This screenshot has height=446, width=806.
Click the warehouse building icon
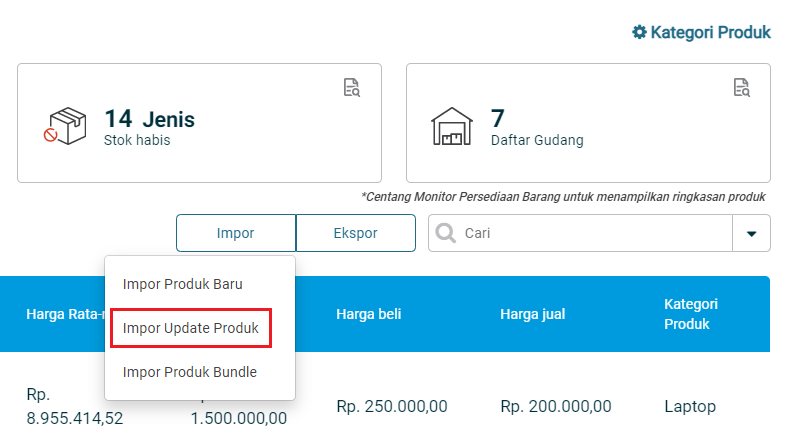pyautogui.click(x=452, y=126)
